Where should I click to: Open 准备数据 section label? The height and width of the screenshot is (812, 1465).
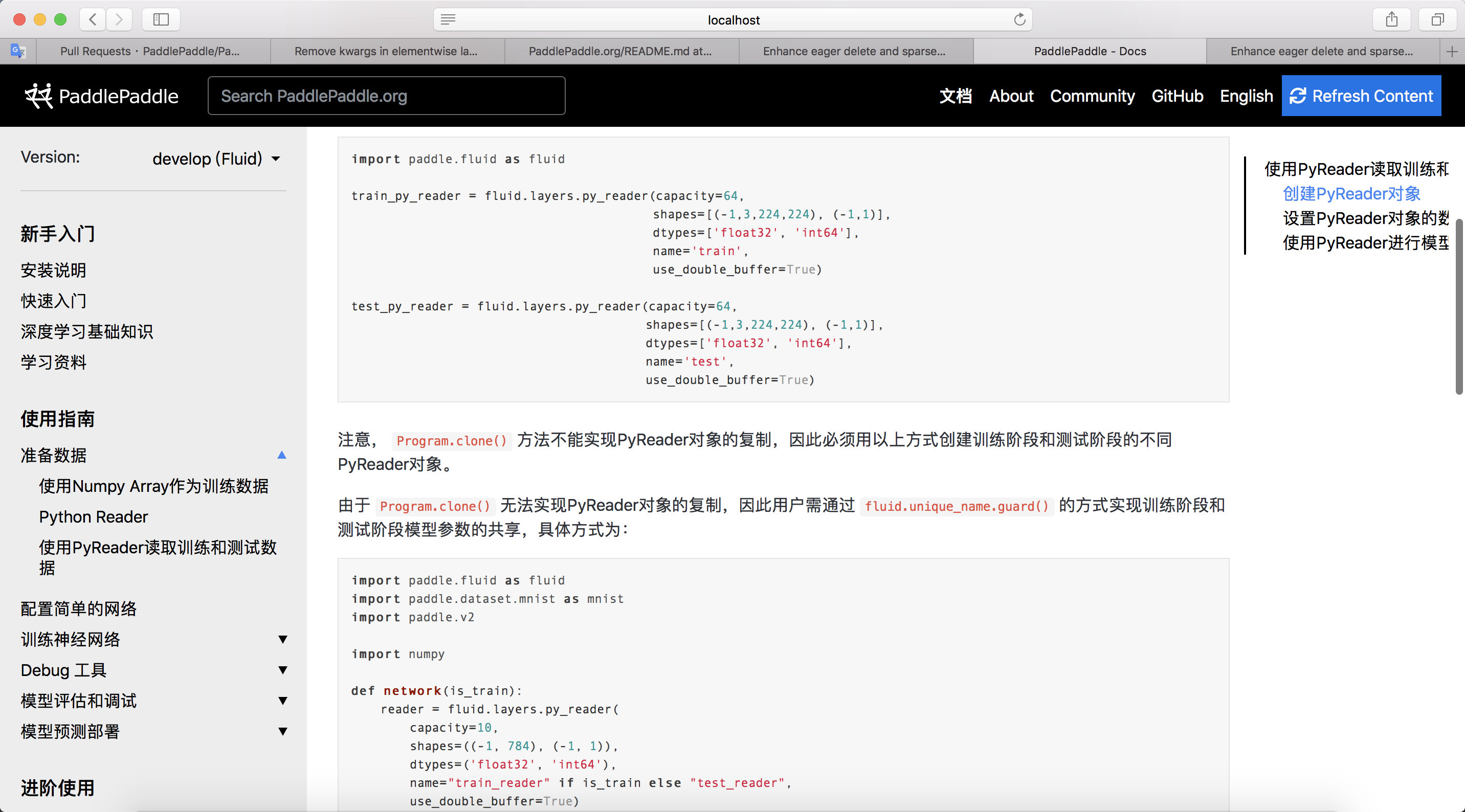click(x=54, y=455)
